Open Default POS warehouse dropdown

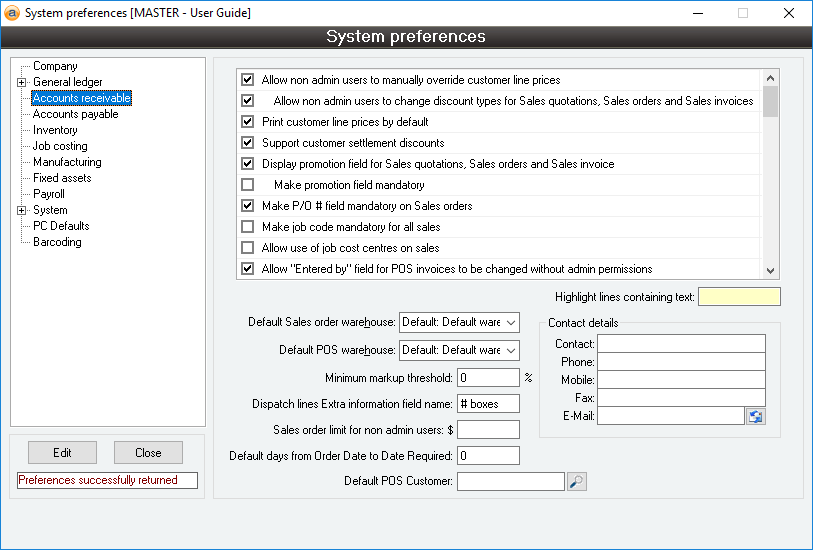[x=510, y=350]
